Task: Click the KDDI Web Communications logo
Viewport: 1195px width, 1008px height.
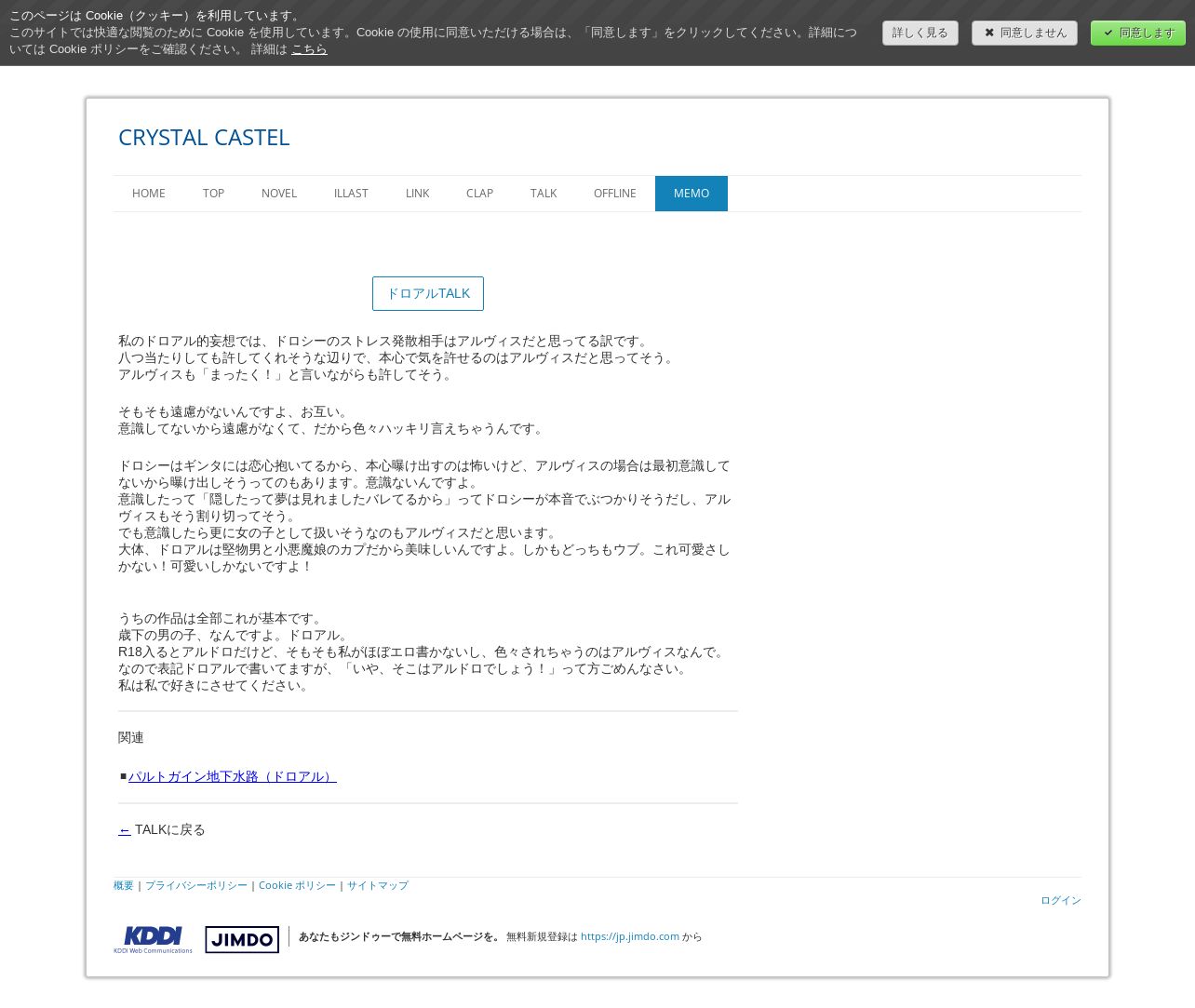Action: pos(153,939)
